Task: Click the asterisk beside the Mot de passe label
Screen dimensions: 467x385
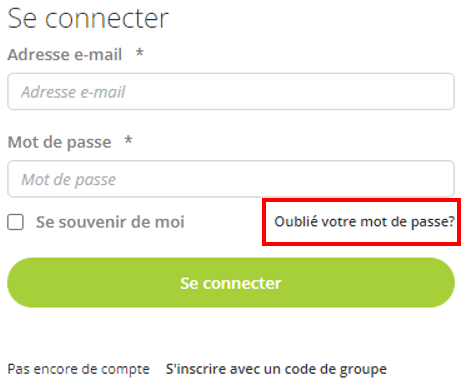Action: point(128,140)
